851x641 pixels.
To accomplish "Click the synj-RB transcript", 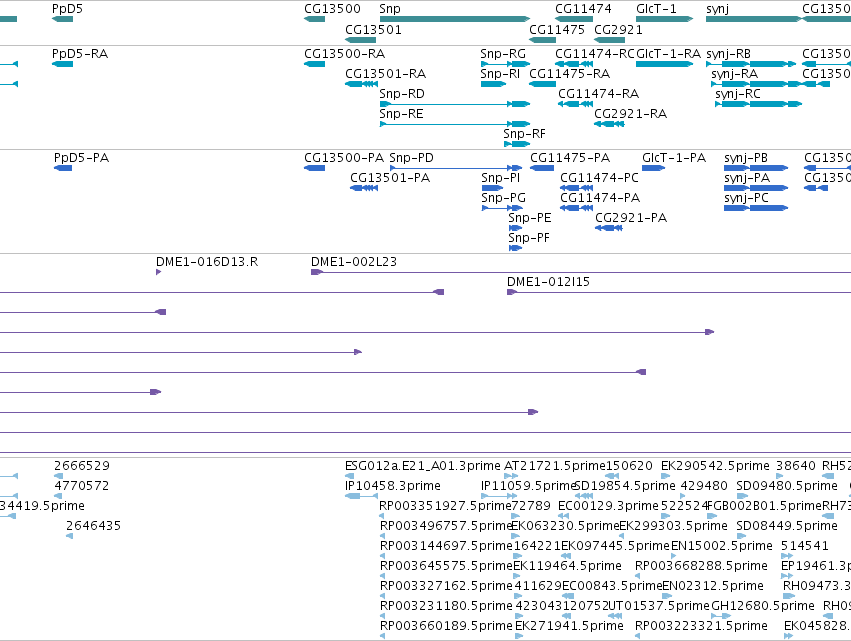I will [x=751, y=64].
